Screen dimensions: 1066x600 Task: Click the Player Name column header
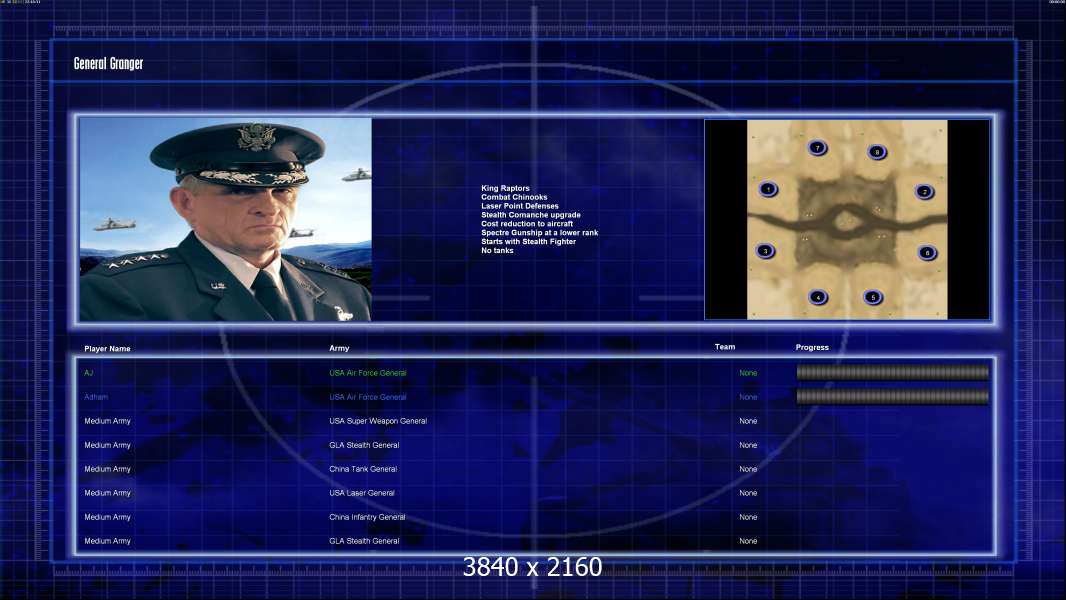tap(107, 349)
